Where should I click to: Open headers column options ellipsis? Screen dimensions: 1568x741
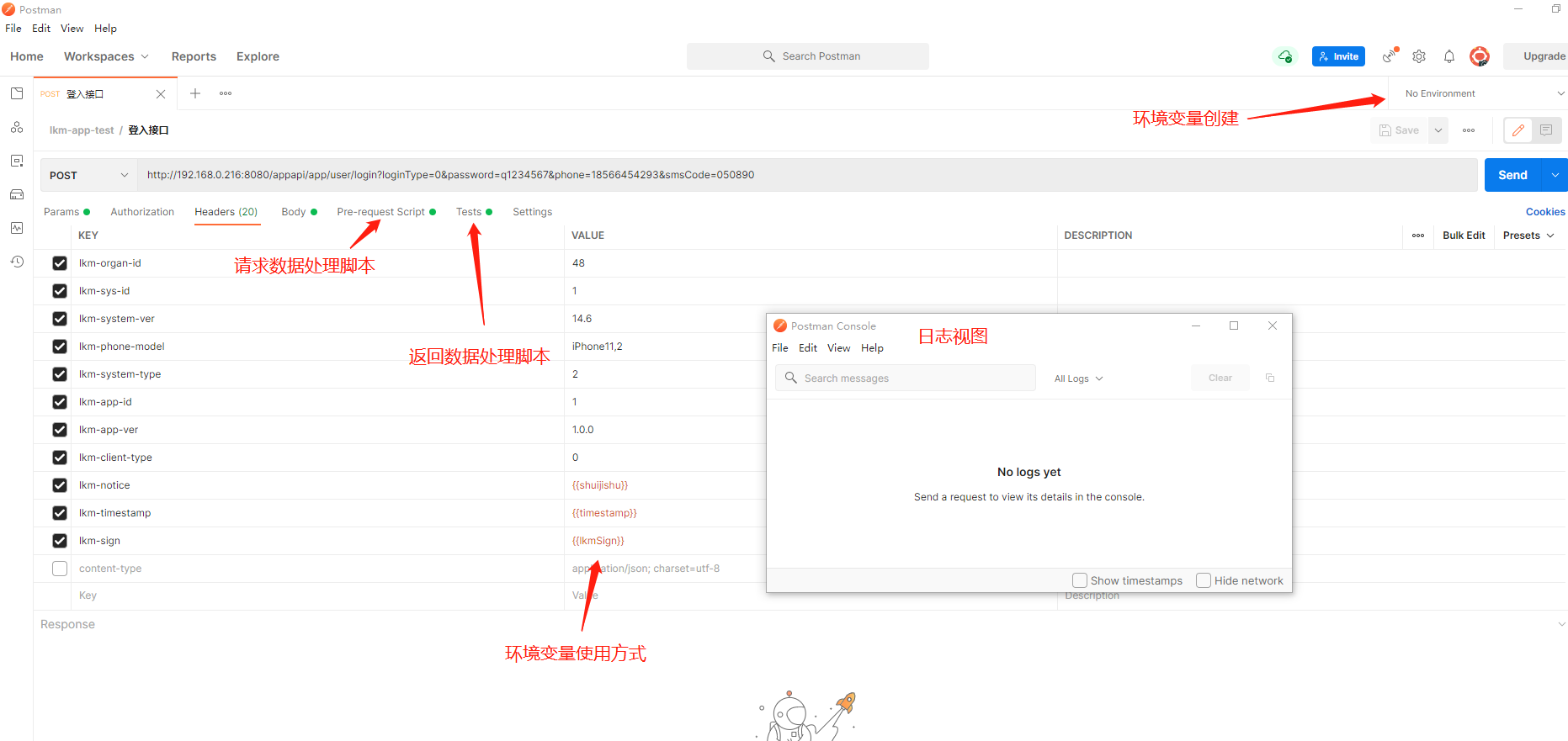[x=1418, y=236]
